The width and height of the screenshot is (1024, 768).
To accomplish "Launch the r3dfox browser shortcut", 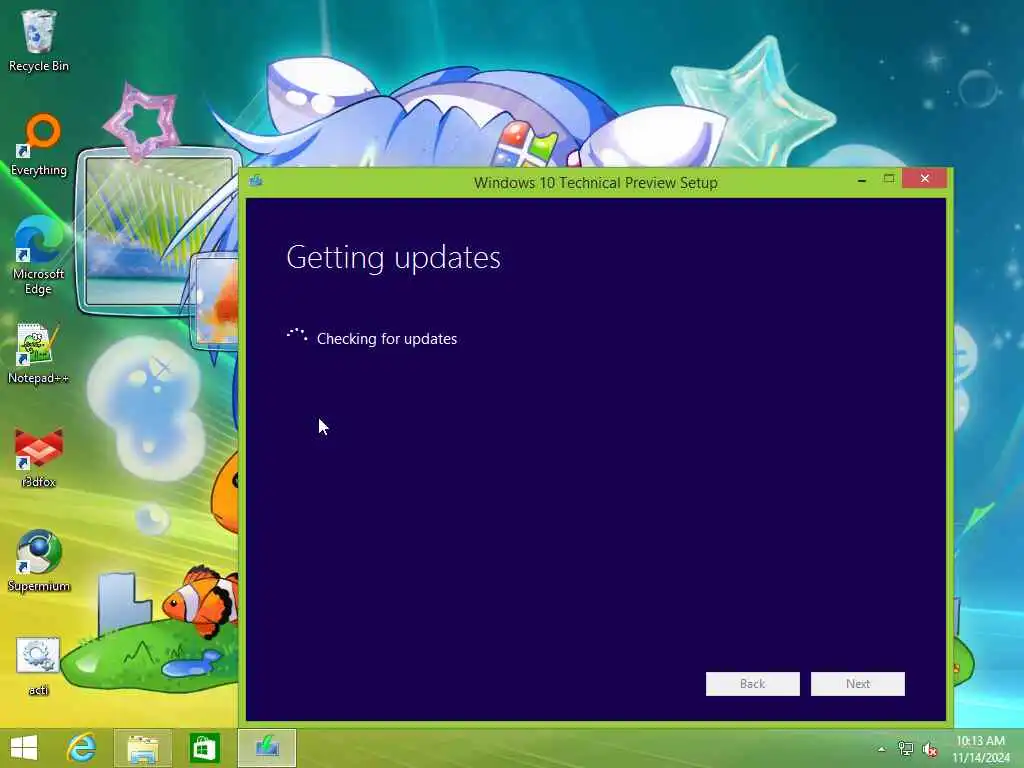I will click(x=39, y=458).
